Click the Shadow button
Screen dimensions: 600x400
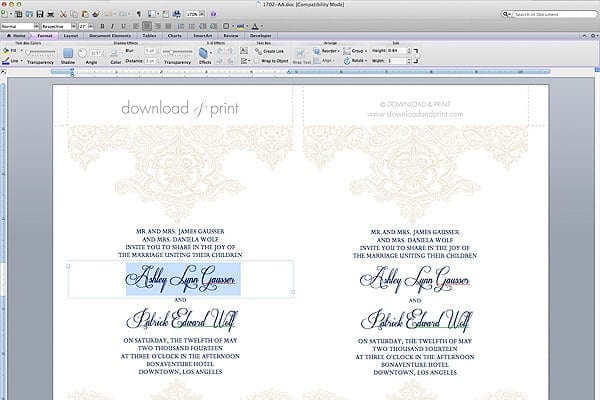click(x=68, y=56)
